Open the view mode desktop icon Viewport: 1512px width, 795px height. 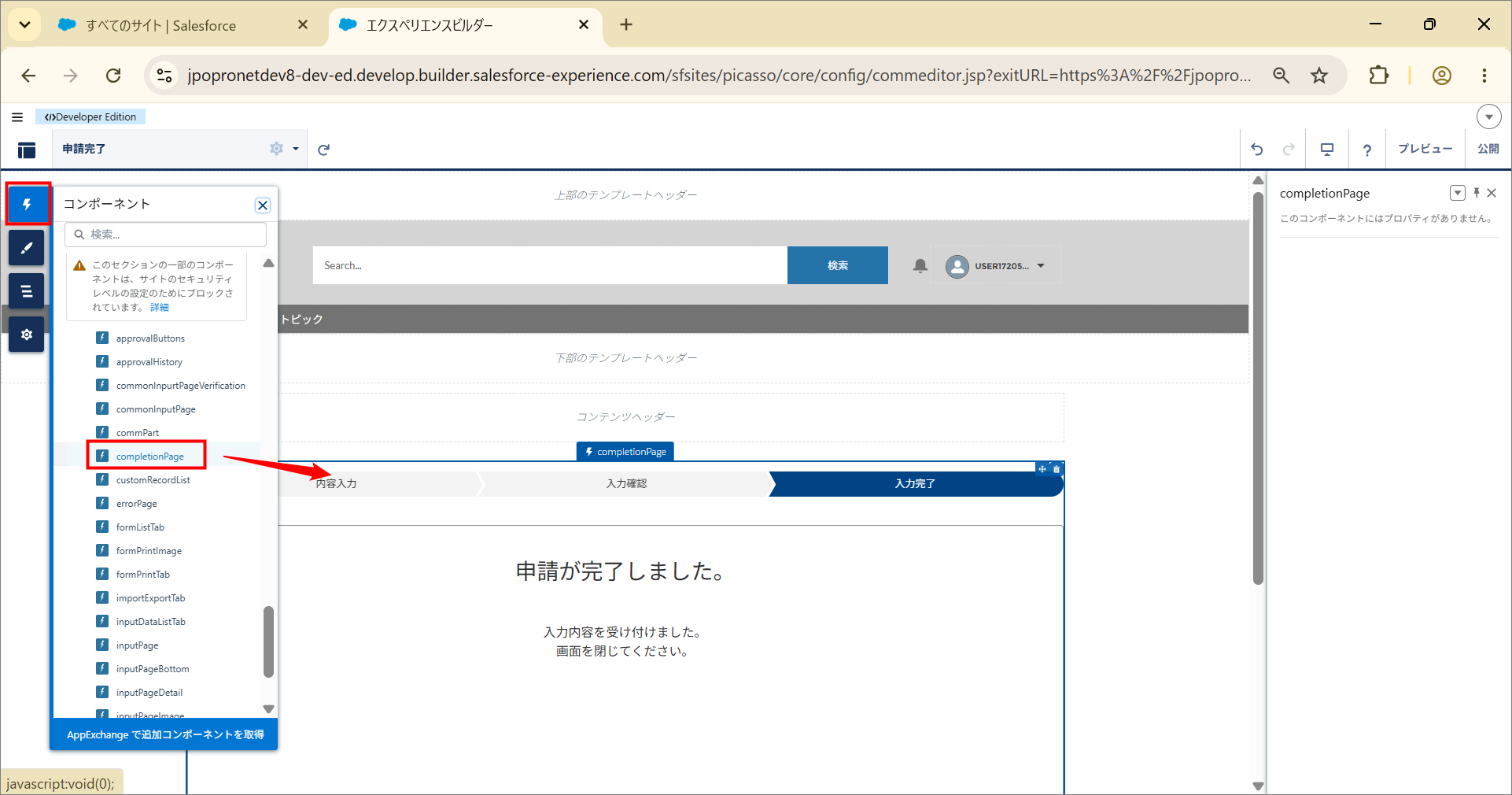[1327, 150]
